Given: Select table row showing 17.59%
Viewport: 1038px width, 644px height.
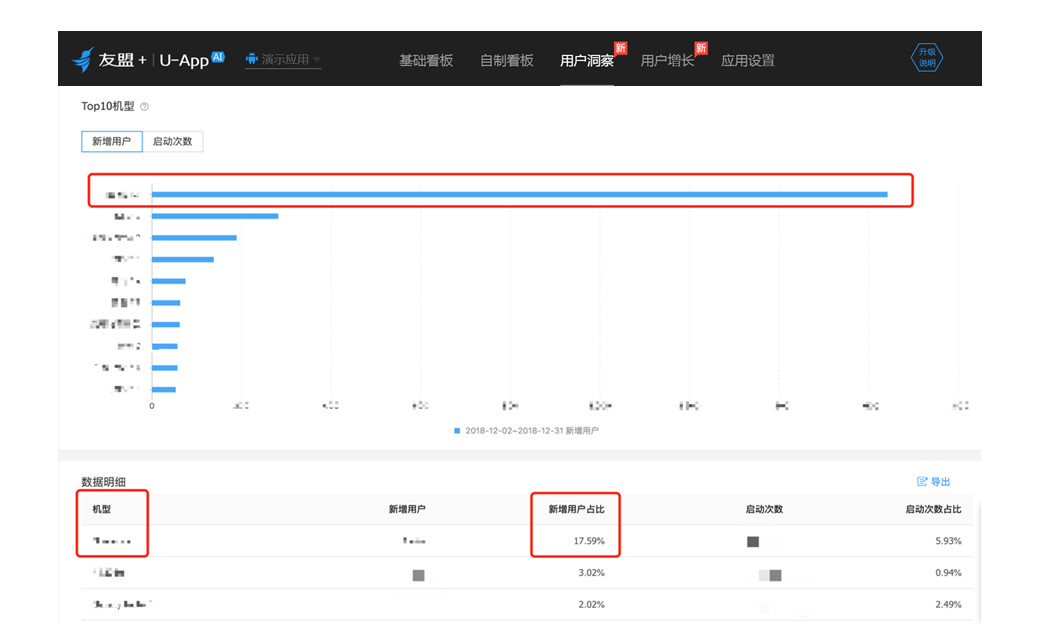Looking at the screenshot, I should tap(528, 541).
